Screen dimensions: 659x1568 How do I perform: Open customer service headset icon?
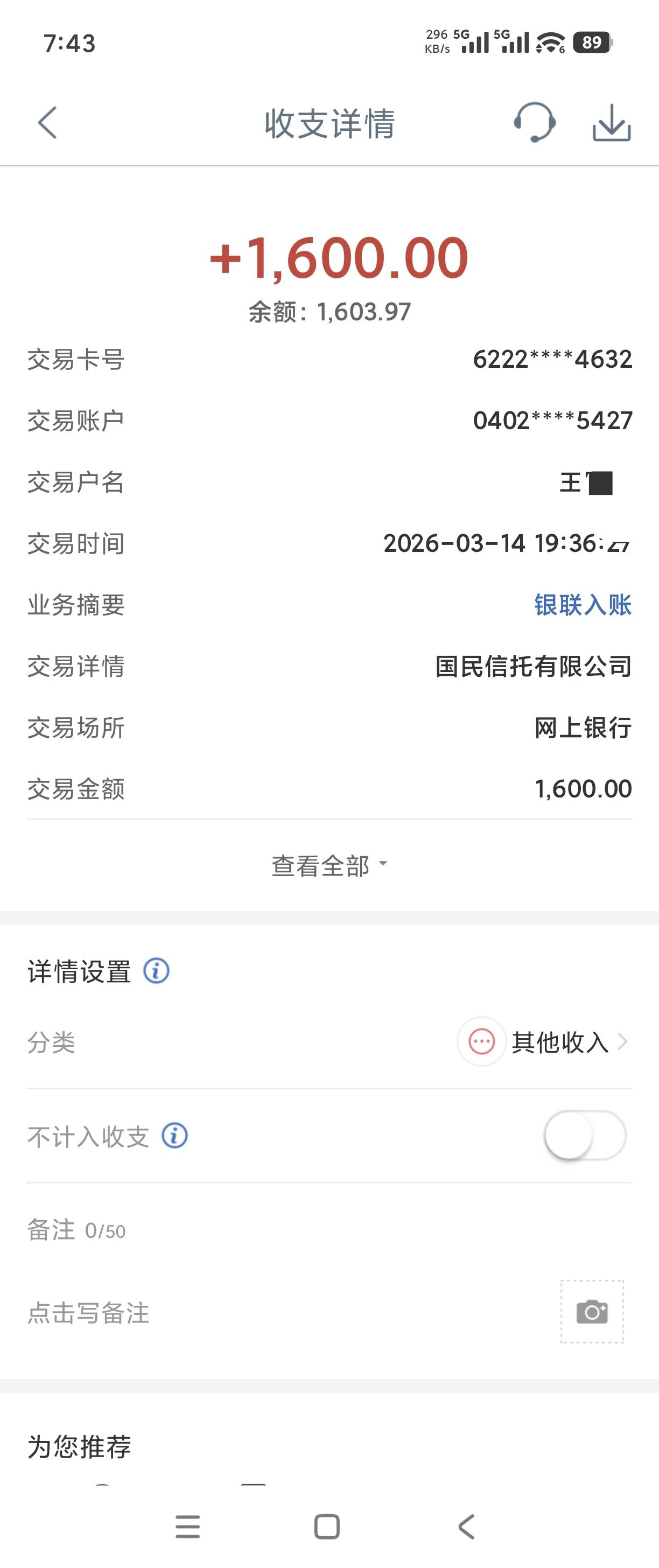[x=534, y=123]
